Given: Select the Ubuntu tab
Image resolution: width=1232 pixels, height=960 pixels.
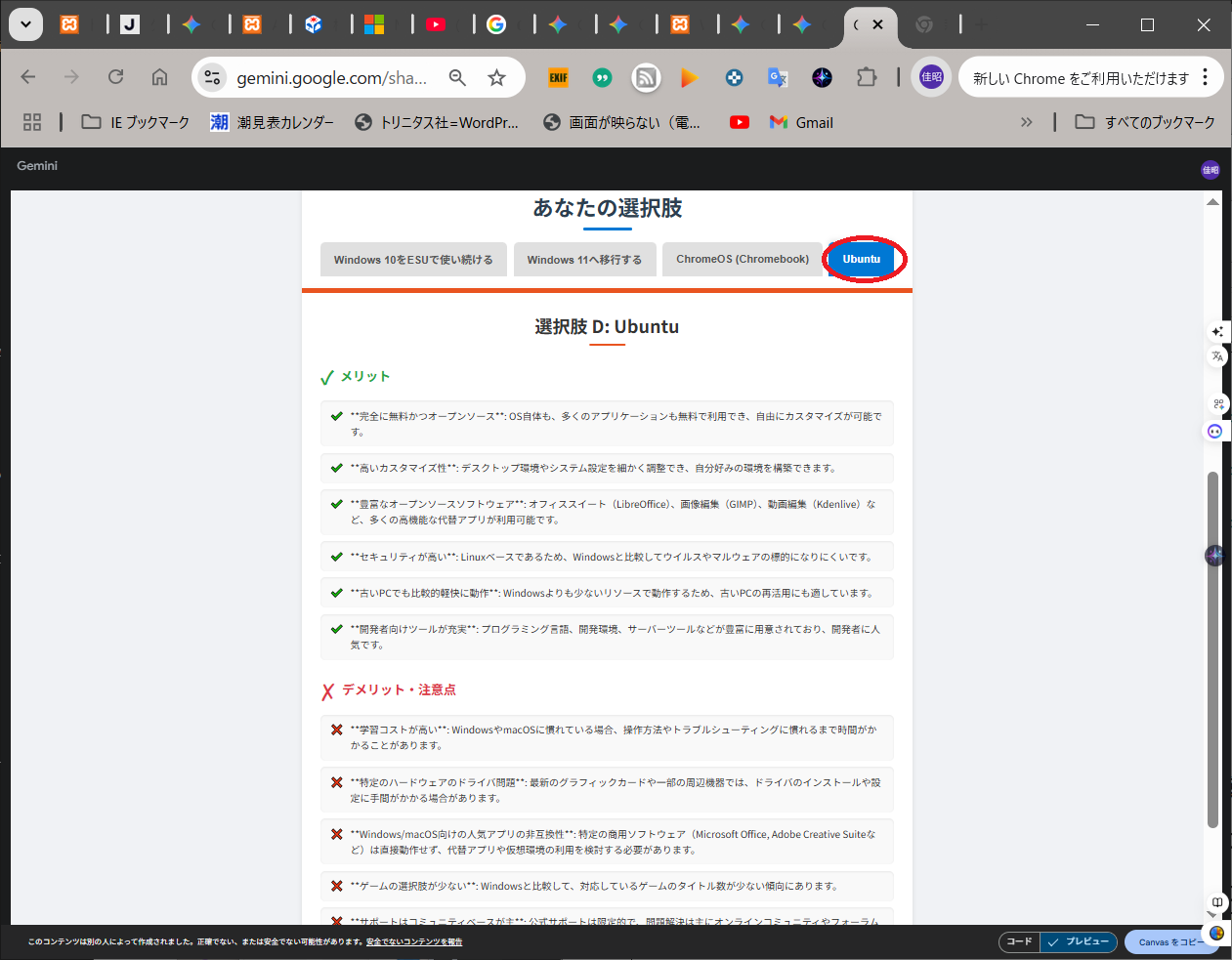Looking at the screenshot, I should tap(862, 259).
